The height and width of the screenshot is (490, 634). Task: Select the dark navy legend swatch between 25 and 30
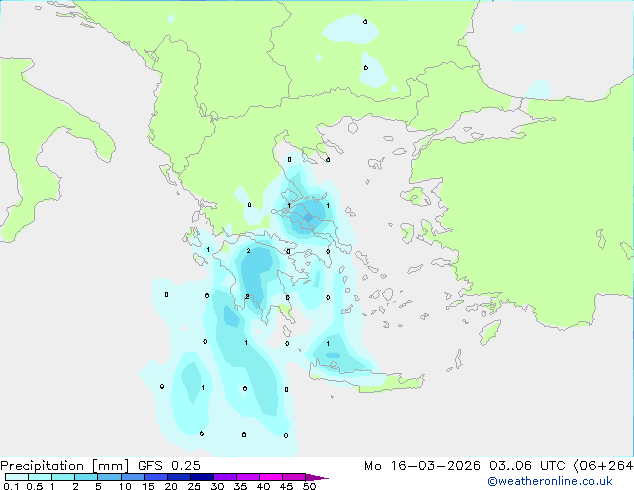pyautogui.click(x=202, y=477)
